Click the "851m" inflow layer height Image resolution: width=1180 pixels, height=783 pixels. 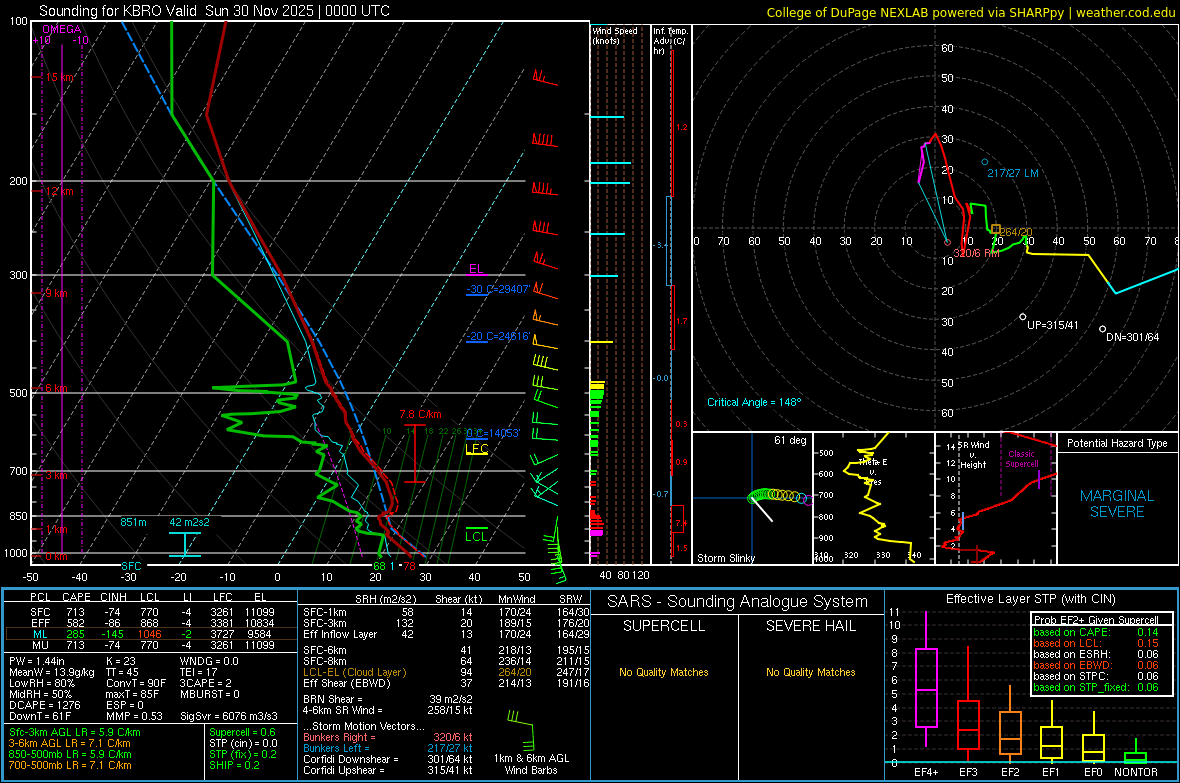[133, 522]
